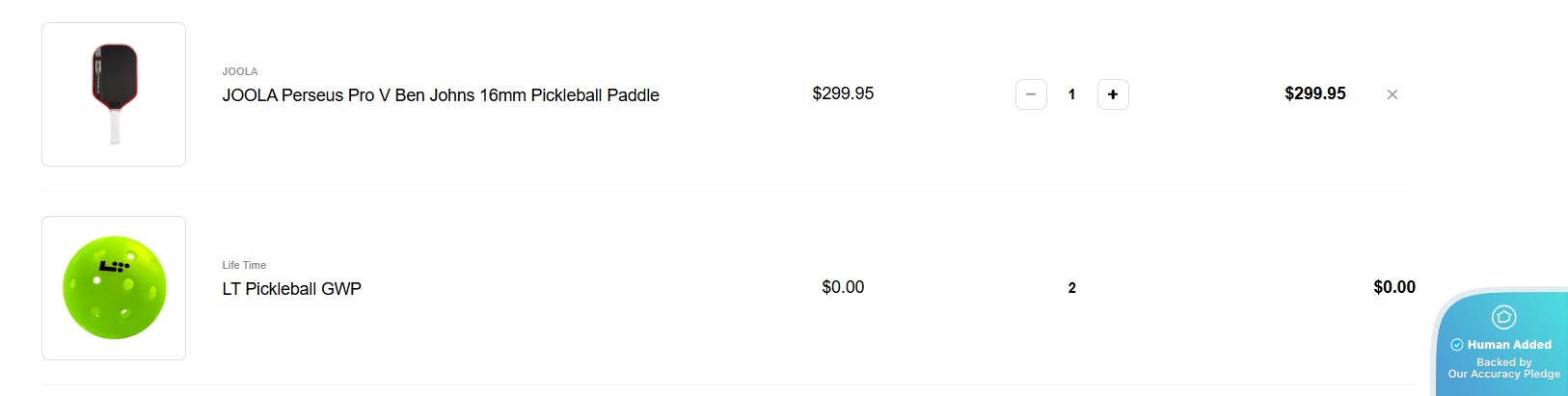Open LT Pickleball GWP title link

coord(291,289)
